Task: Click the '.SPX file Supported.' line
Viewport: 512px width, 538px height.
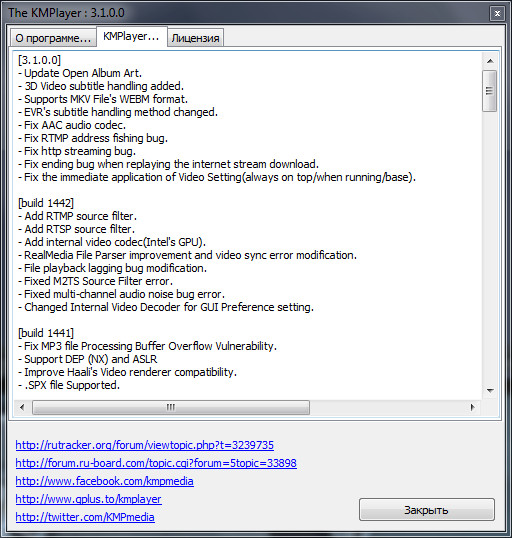Action: pos(69,385)
